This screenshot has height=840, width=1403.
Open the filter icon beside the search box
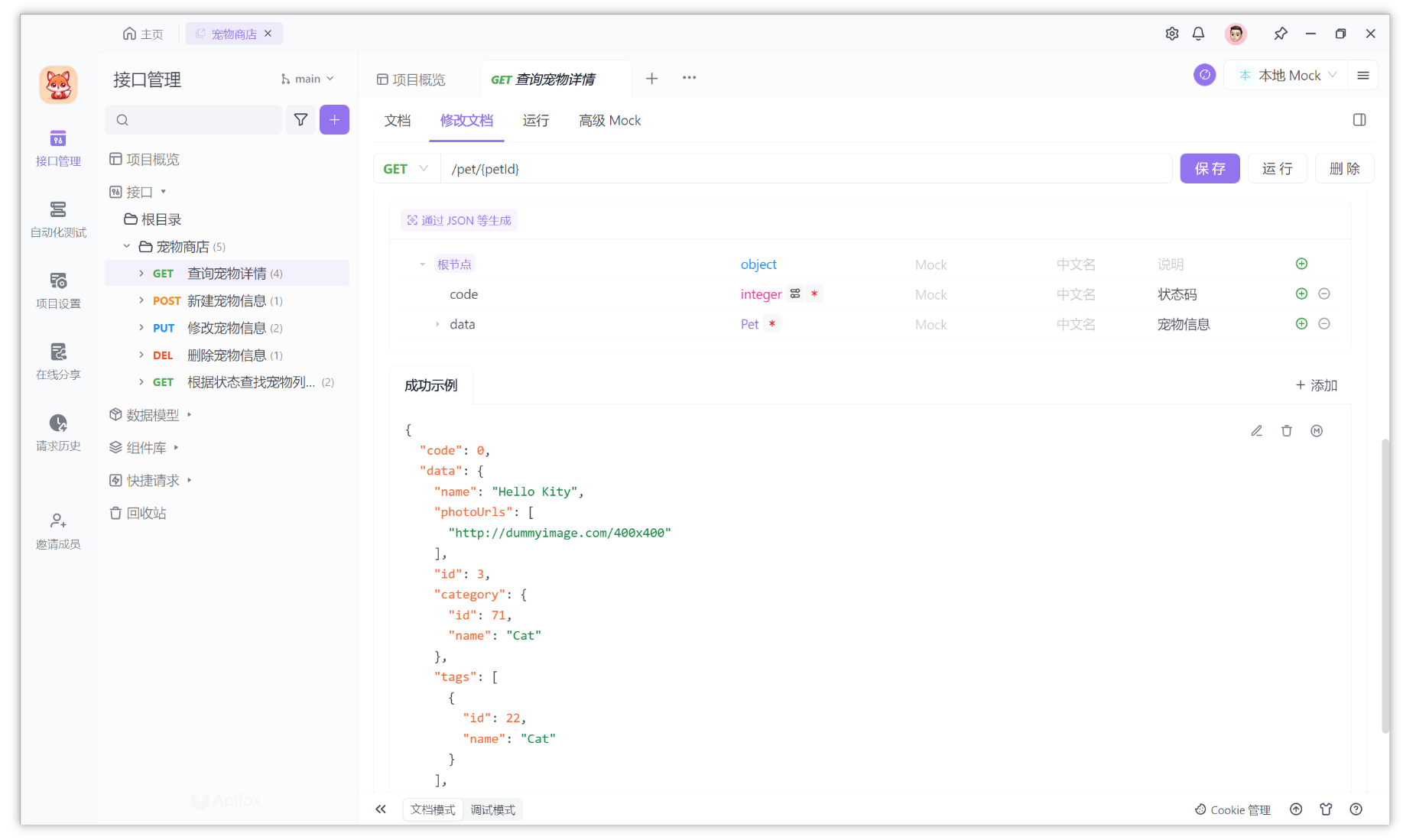point(300,119)
